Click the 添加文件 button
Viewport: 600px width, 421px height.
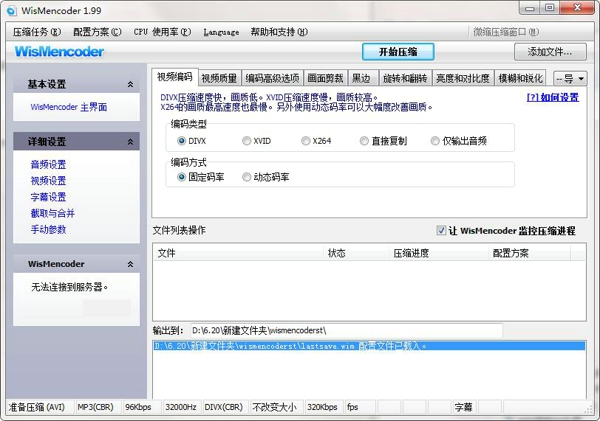pyautogui.click(x=550, y=52)
